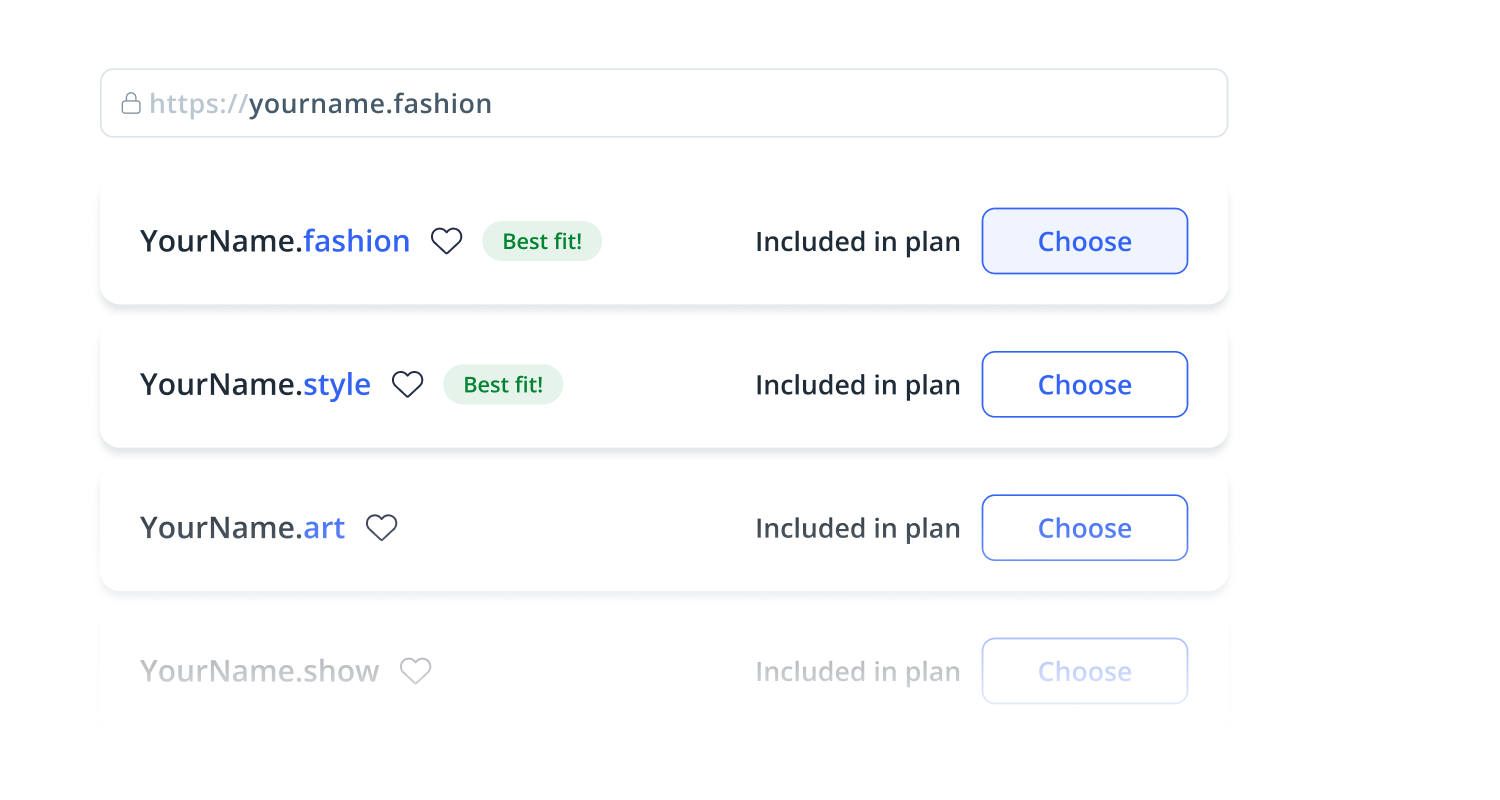Click the YourName.style domain name
The height and width of the screenshot is (800, 1500).
[x=255, y=383]
